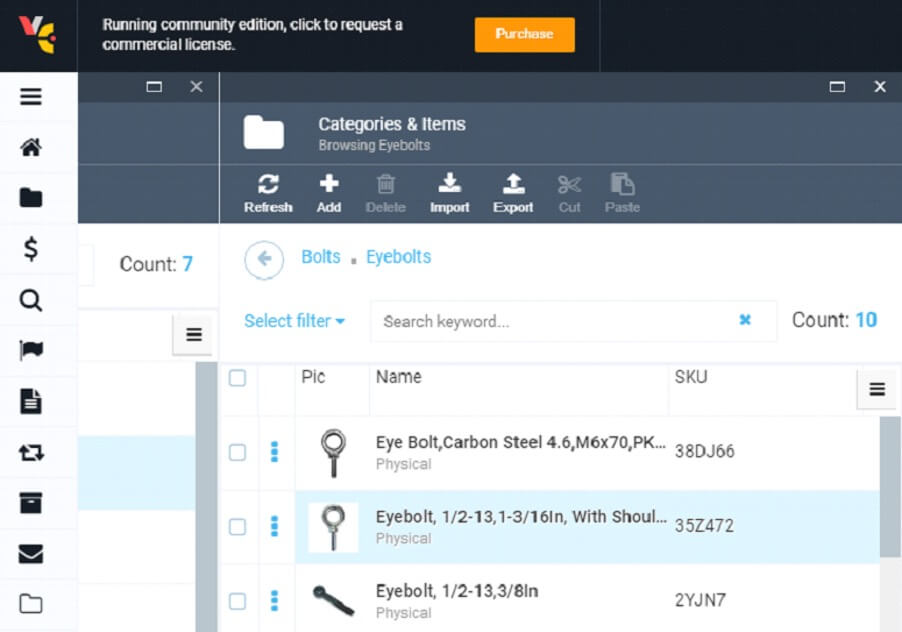Screen dimensions: 902x632
Task: Click the back arrow circle button
Action: point(264,259)
